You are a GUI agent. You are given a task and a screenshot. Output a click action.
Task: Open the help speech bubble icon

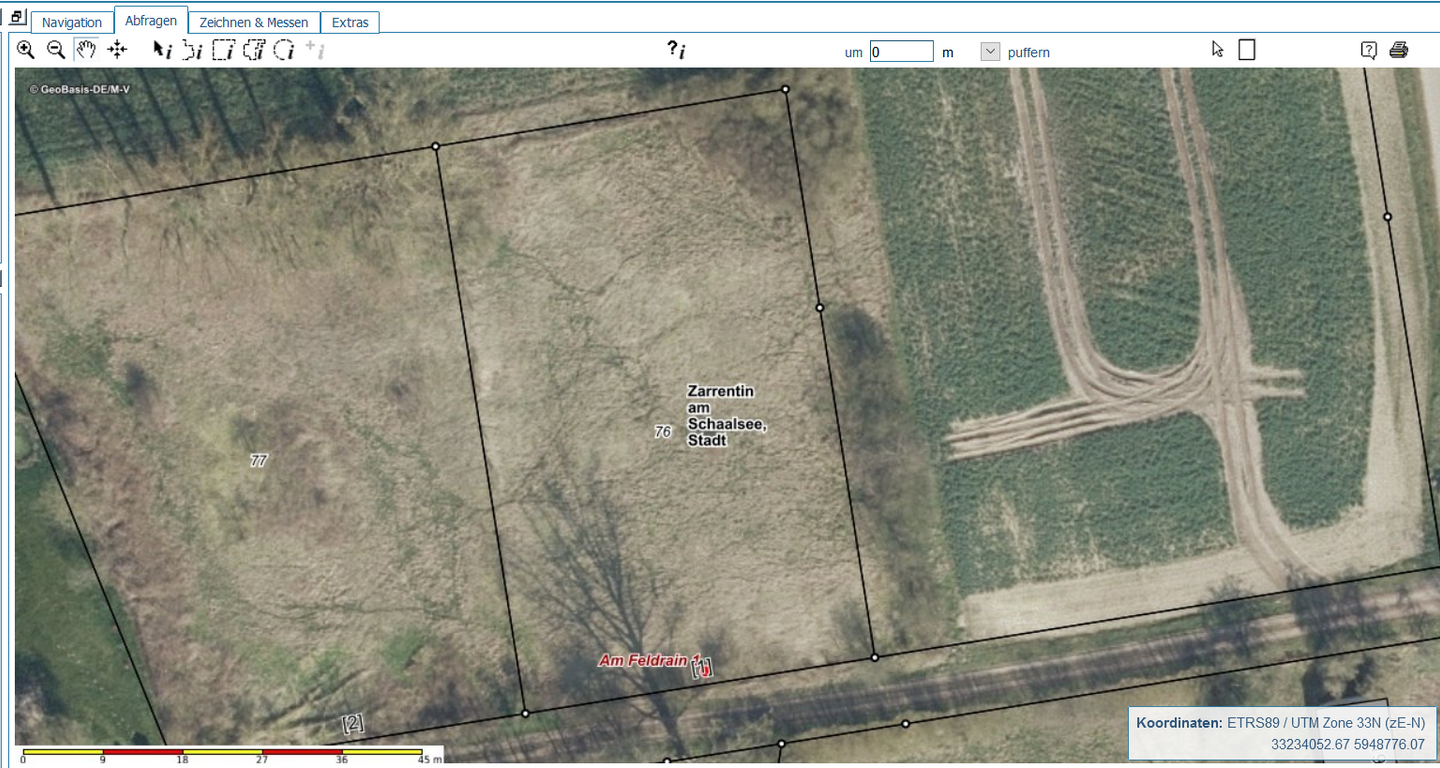click(1369, 50)
